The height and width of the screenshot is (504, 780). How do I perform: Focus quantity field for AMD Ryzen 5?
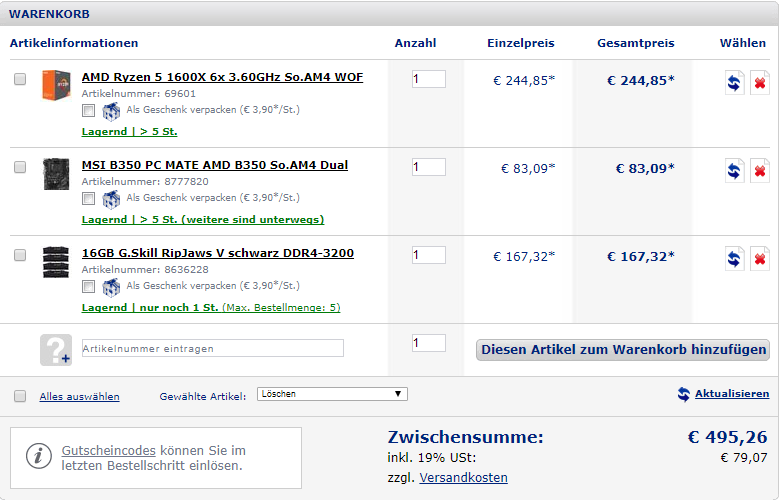pos(429,79)
